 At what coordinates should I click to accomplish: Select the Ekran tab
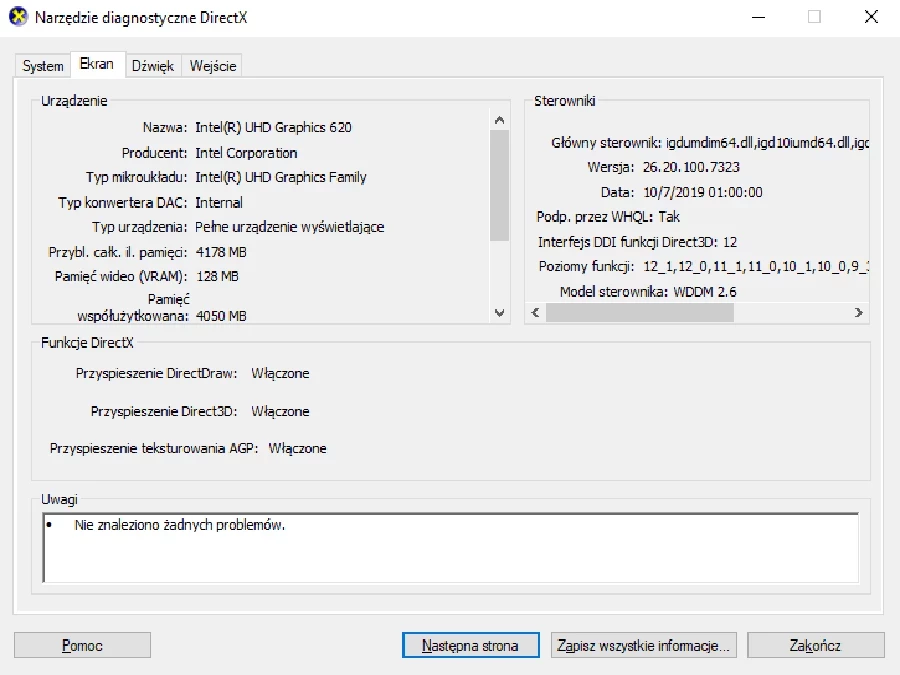pos(97,64)
